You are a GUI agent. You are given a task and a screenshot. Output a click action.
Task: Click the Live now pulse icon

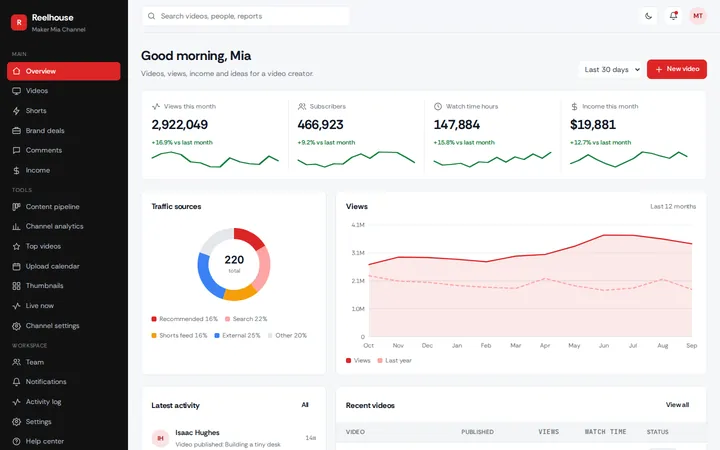point(17,306)
